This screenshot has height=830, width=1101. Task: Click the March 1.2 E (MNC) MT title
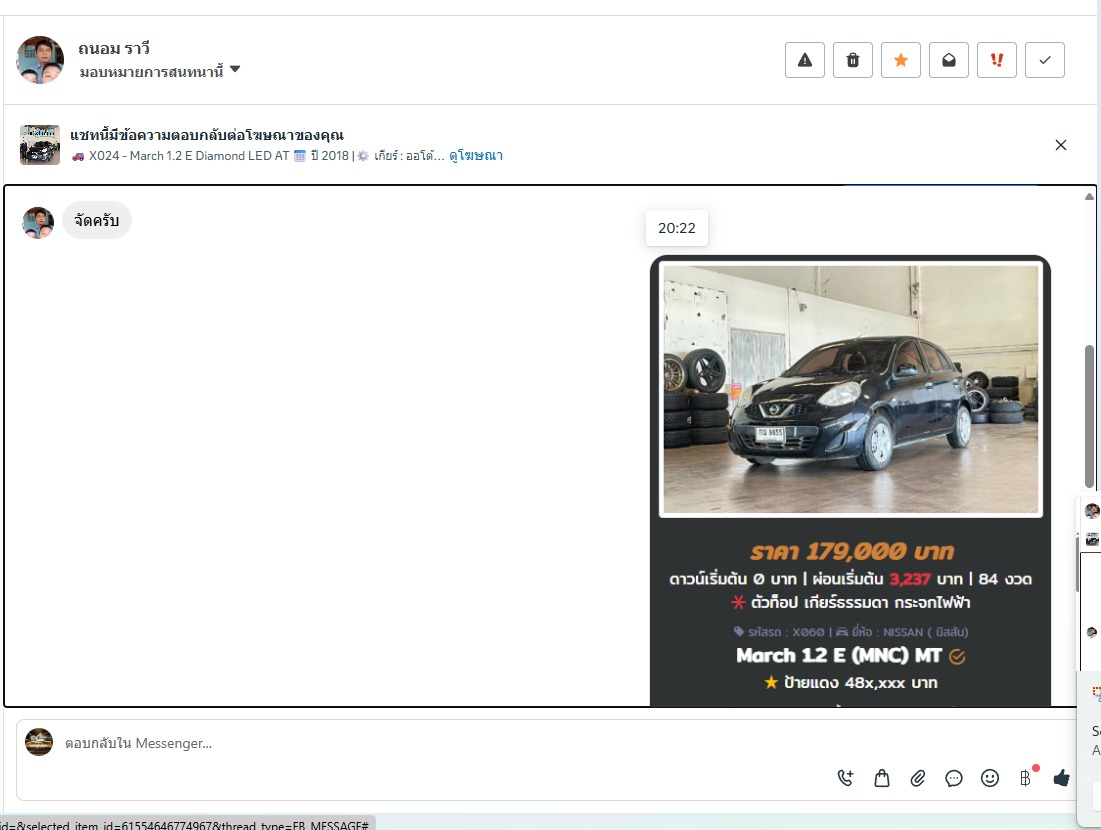click(838, 655)
